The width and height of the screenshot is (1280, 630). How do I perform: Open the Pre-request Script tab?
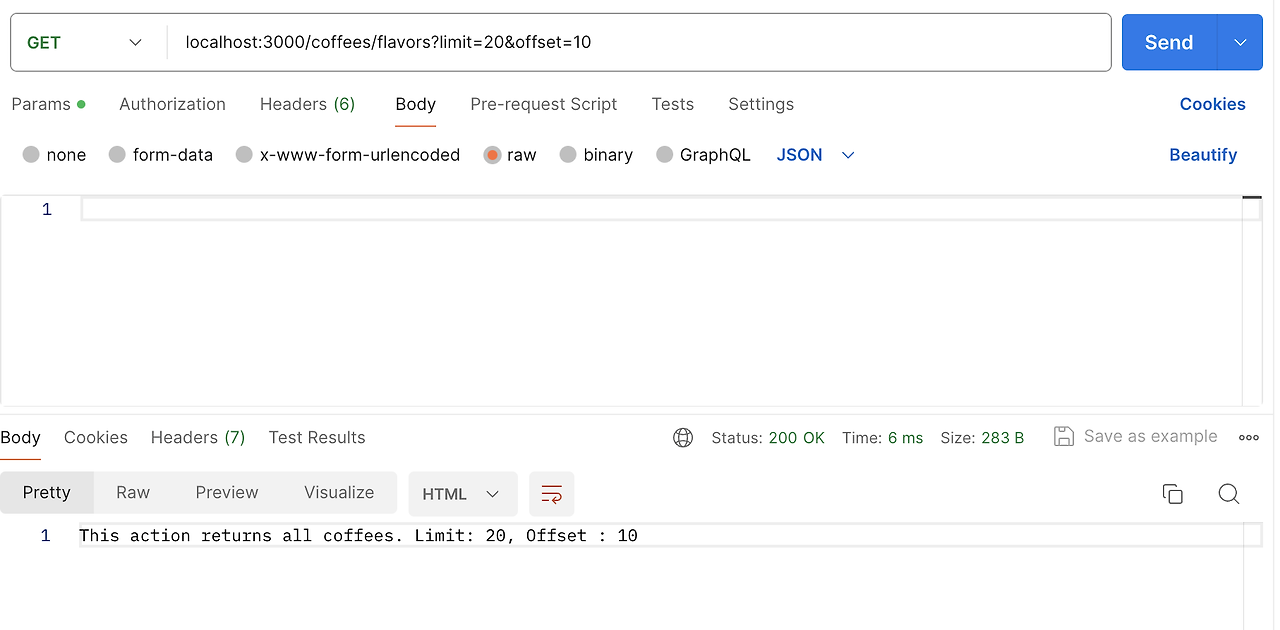[543, 104]
